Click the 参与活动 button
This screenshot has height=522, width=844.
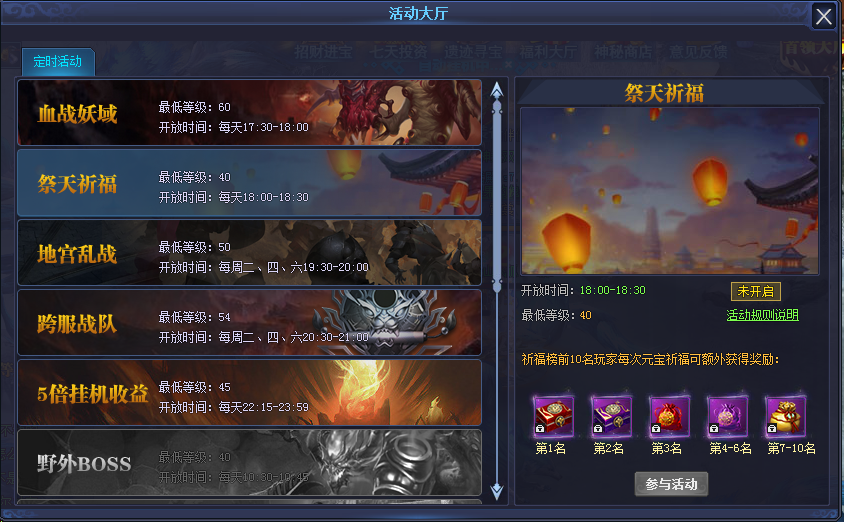point(671,484)
